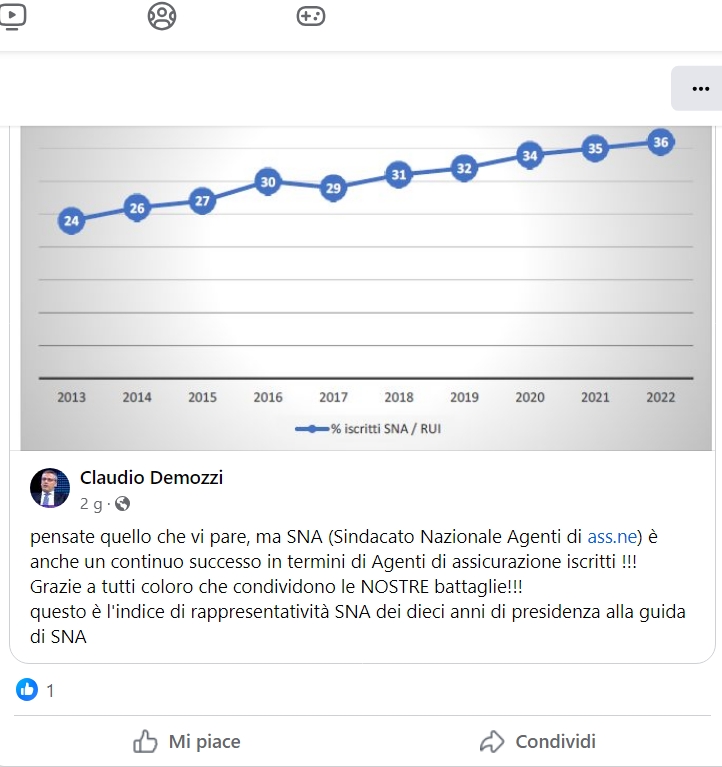Open the post timestamp '2 g'
The height and width of the screenshot is (767, 722).
point(91,504)
